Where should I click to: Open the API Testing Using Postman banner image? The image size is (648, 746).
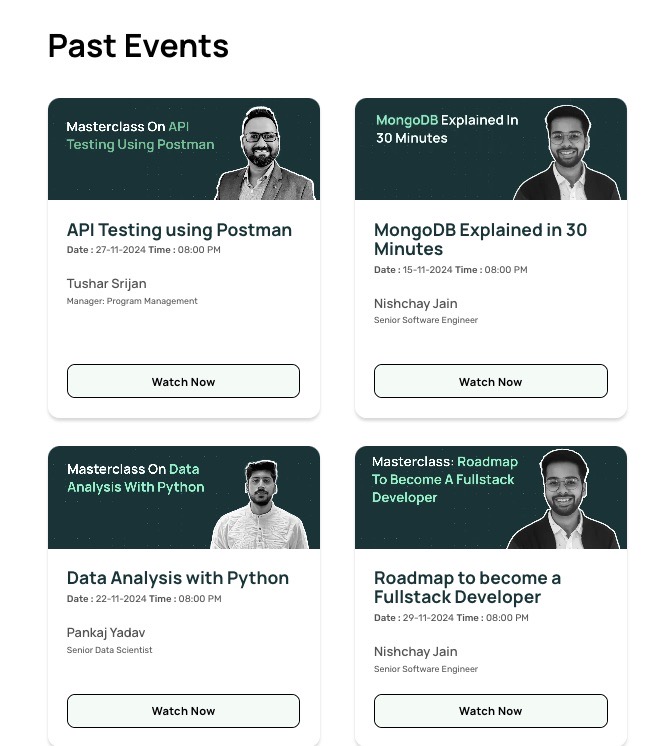click(184, 149)
